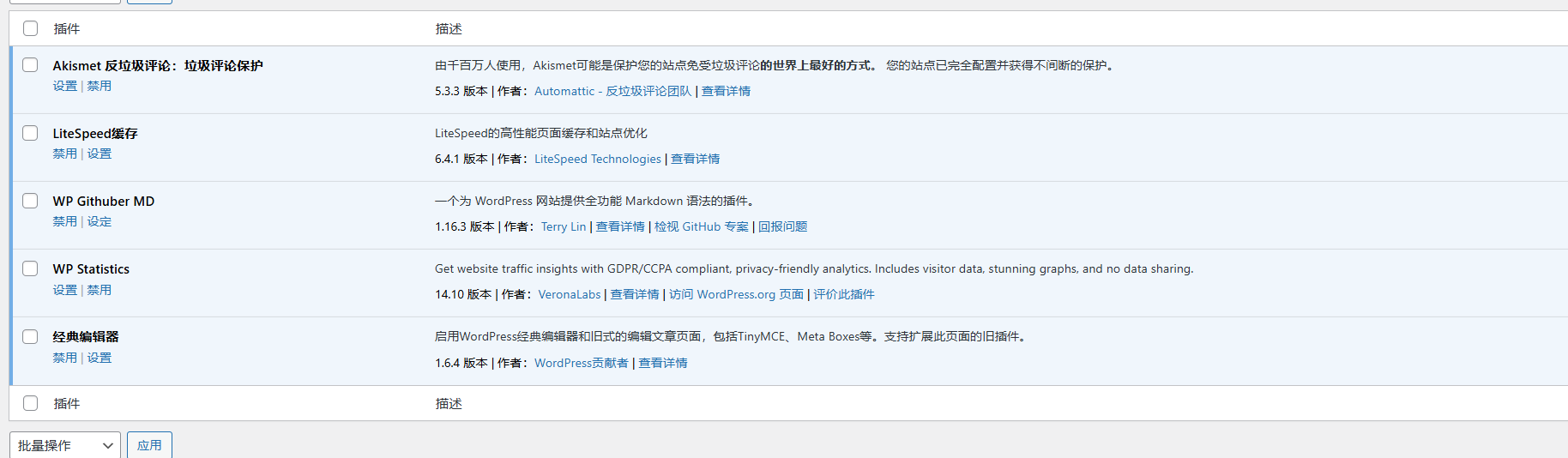Check the 经典编辑器 plugin checkbox
1568x458 pixels.
coord(30,336)
